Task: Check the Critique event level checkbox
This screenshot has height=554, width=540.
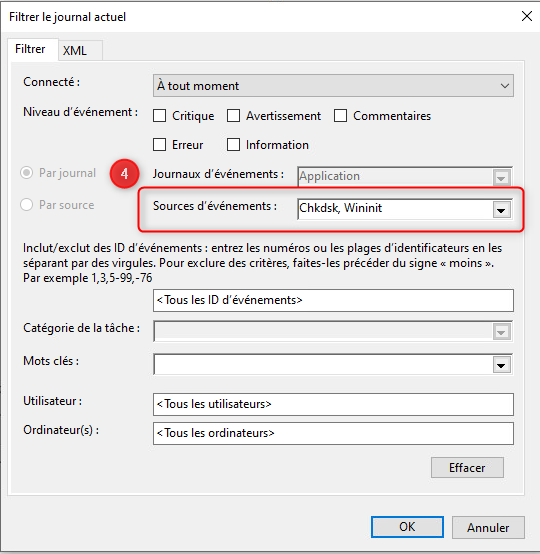Action: [x=159, y=116]
